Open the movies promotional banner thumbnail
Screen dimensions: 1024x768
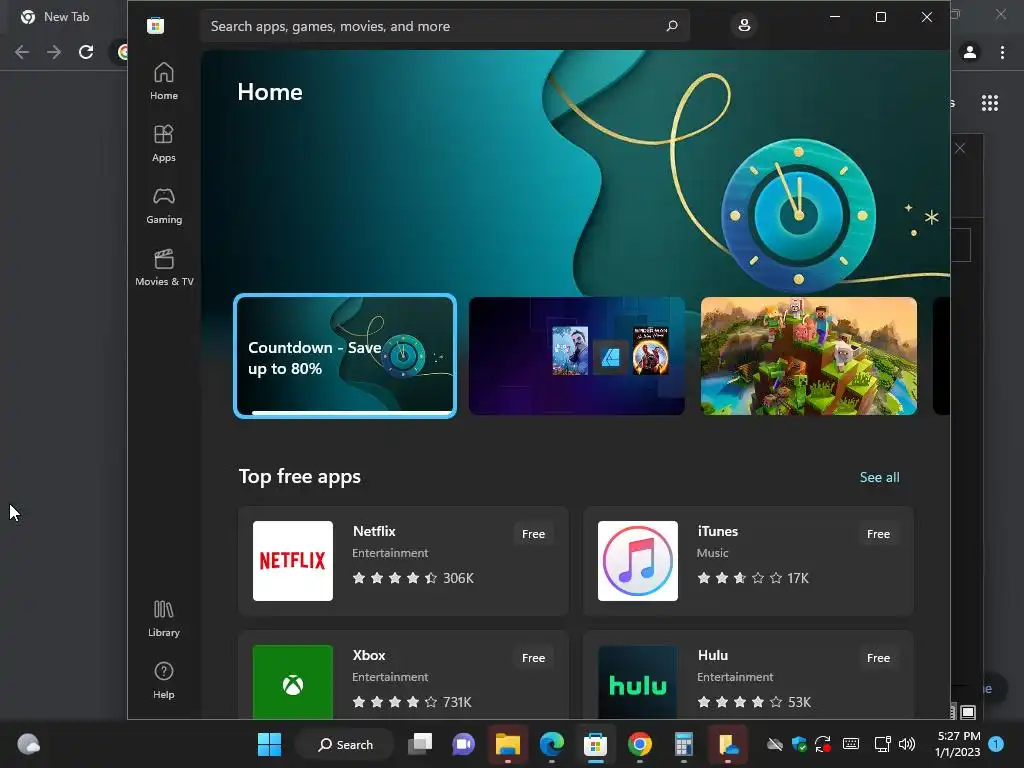(577, 356)
